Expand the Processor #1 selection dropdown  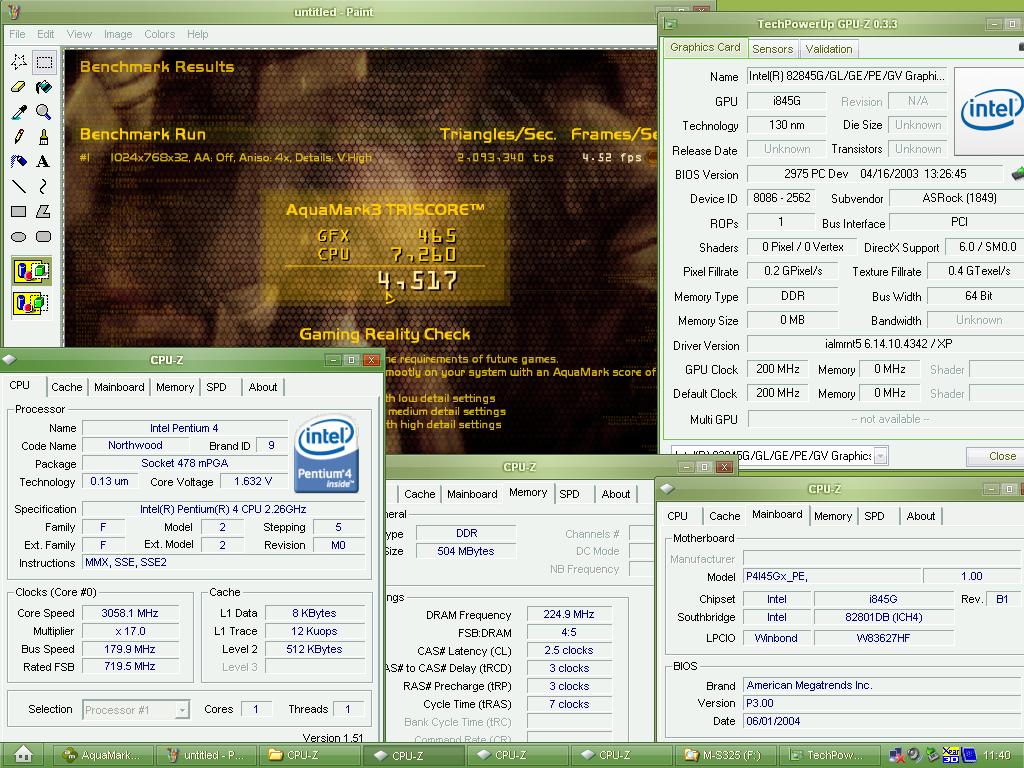(x=182, y=709)
